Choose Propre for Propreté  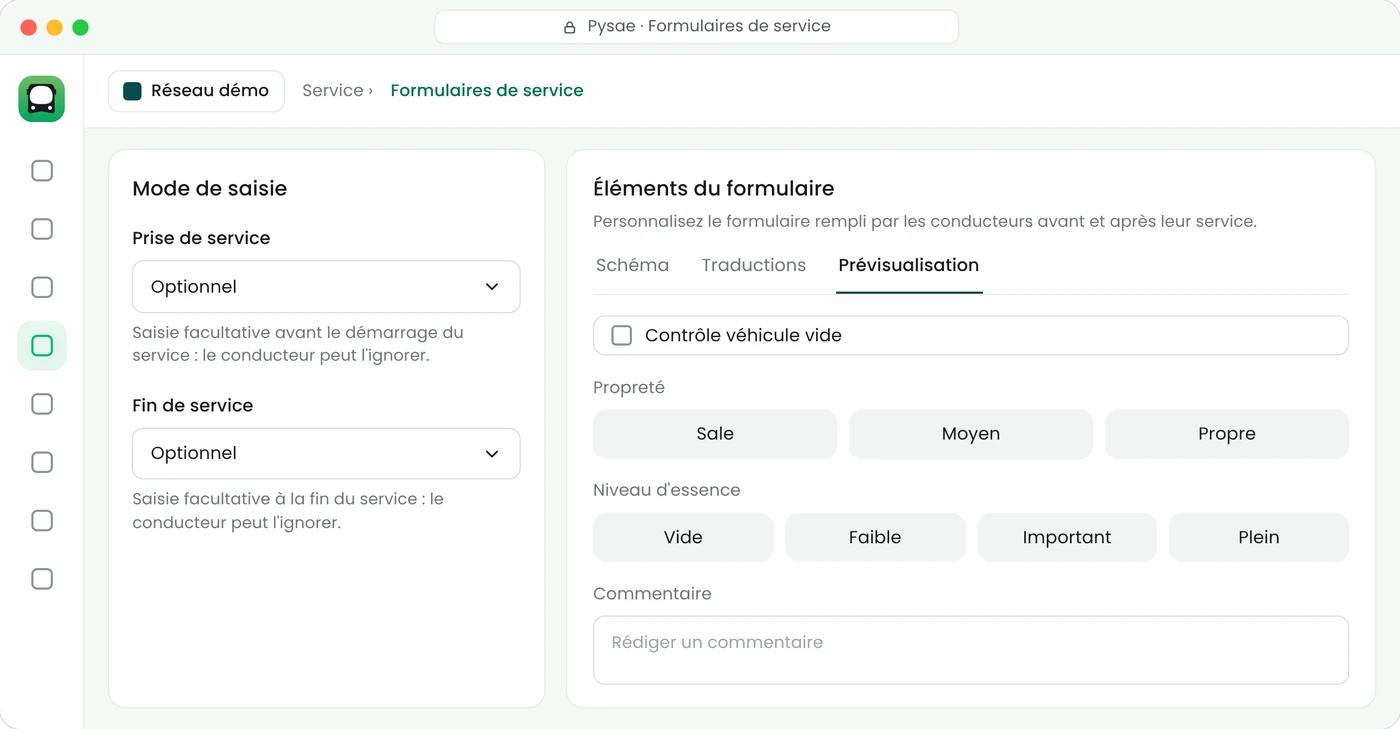tap(1227, 434)
